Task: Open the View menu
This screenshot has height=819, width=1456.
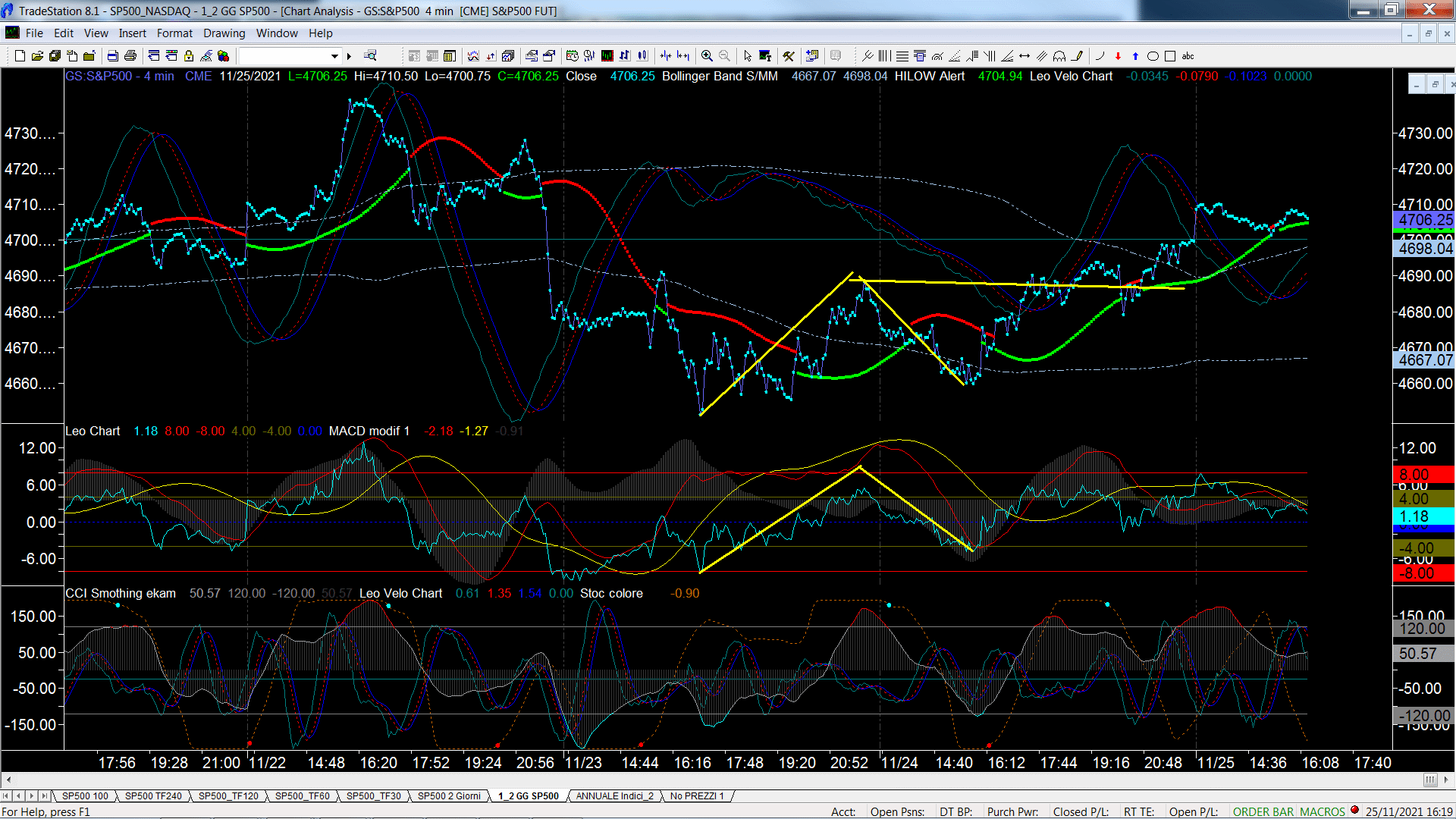Action: click(x=96, y=33)
